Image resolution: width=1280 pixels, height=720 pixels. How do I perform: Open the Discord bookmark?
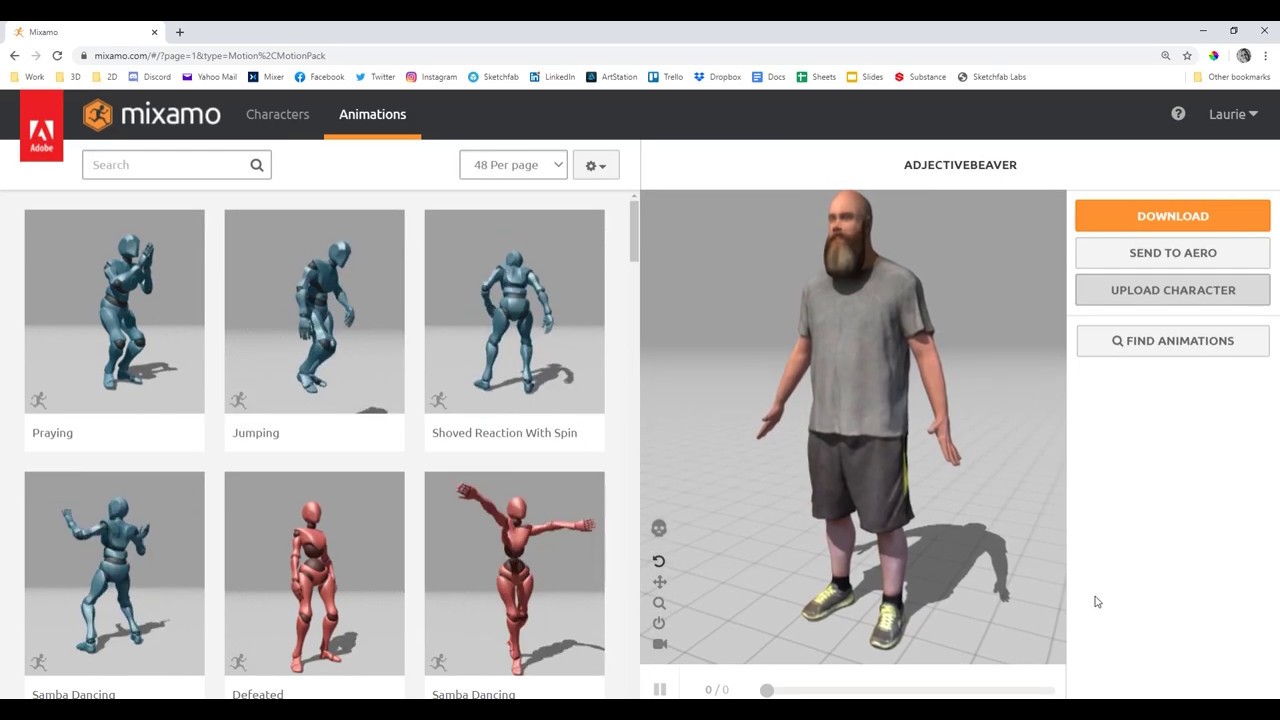pyautogui.click(x=149, y=77)
